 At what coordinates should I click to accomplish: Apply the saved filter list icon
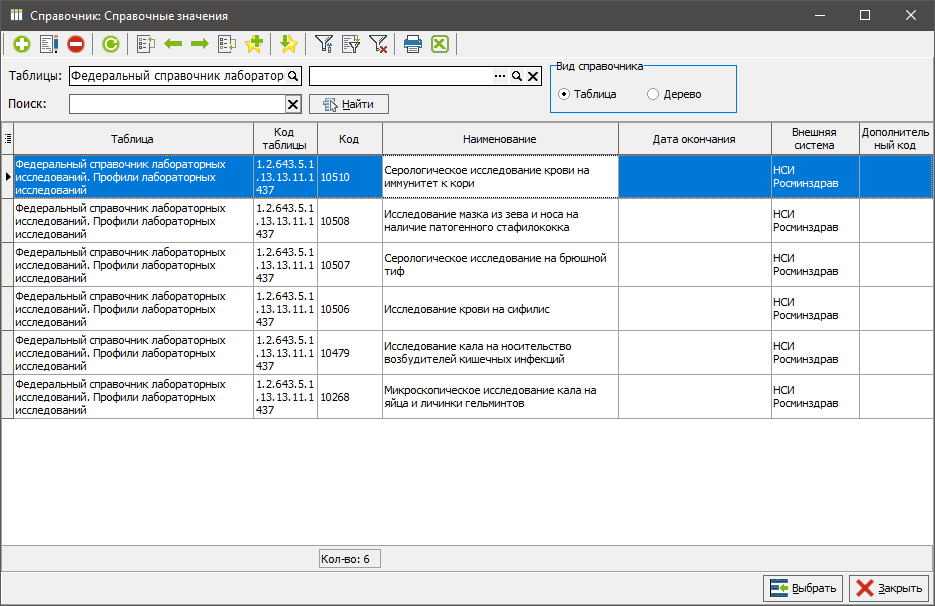(x=351, y=44)
